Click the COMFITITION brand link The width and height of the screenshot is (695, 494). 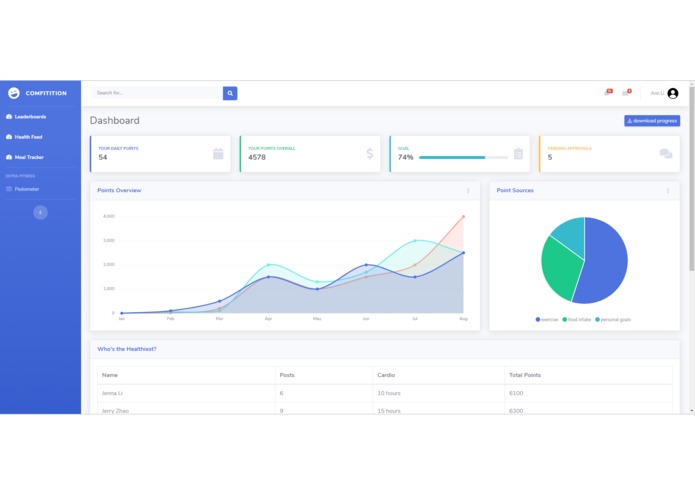tap(46, 93)
